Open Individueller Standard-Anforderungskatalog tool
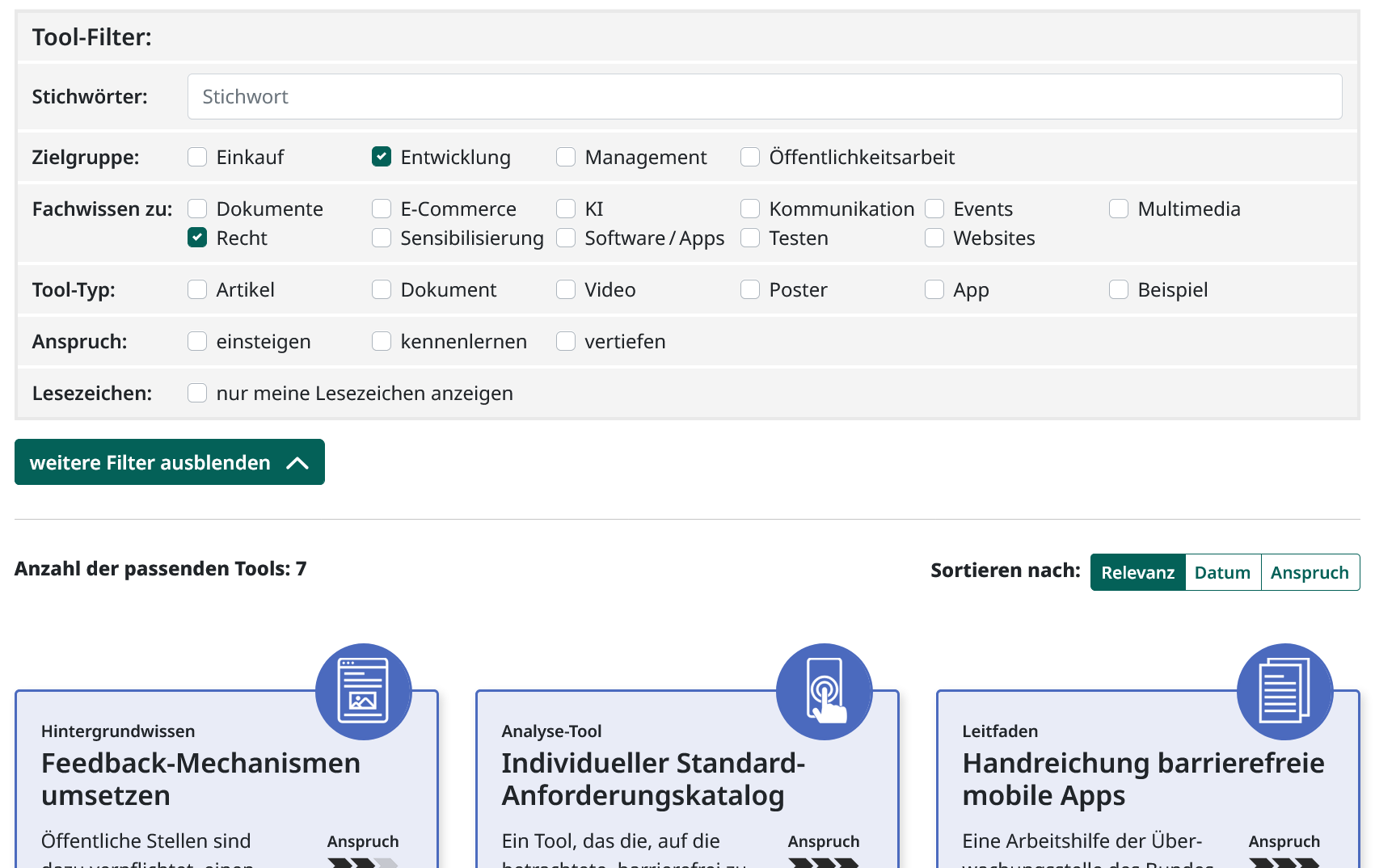The image size is (1375, 868). tap(653, 779)
